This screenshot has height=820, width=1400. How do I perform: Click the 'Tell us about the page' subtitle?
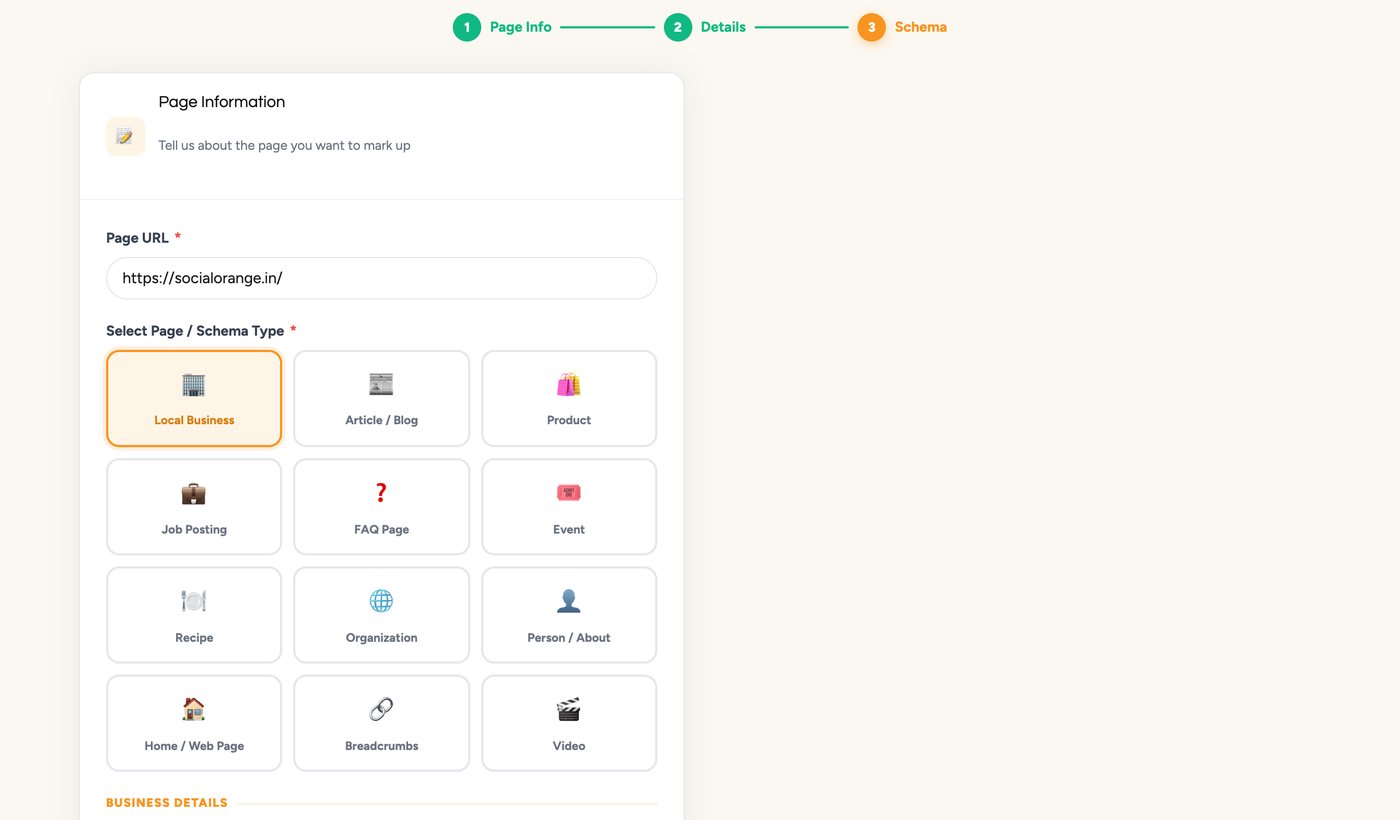[x=284, y=146]
